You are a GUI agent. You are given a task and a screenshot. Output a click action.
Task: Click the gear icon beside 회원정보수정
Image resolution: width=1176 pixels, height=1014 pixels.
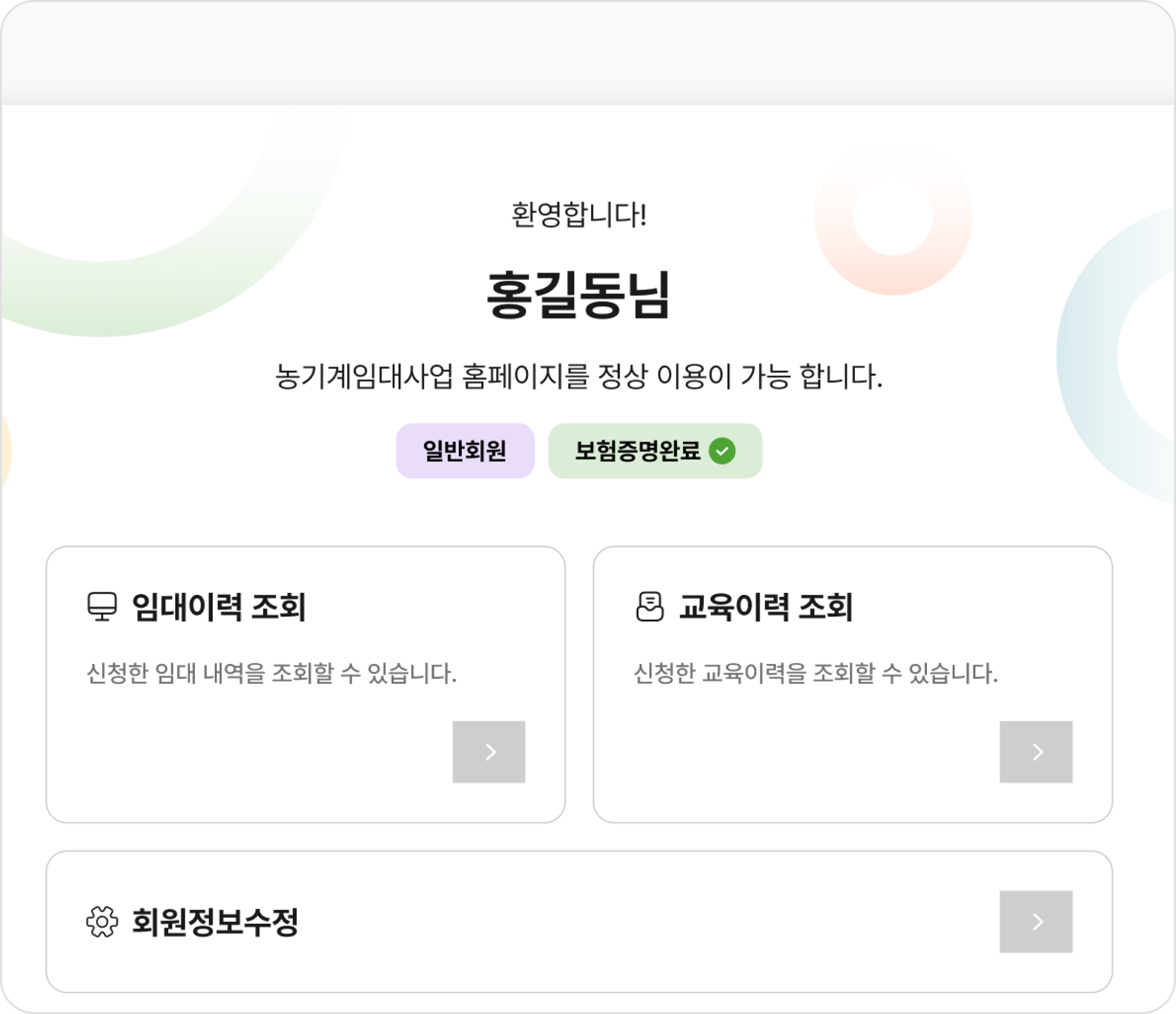102,922
